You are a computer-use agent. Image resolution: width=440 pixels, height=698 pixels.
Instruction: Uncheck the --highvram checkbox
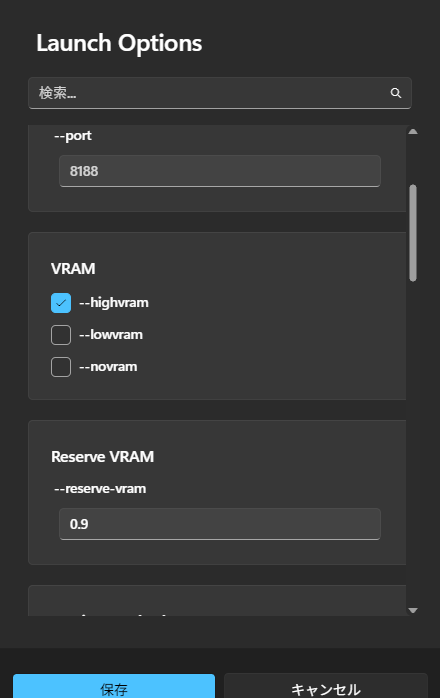[x=61, y=303]
